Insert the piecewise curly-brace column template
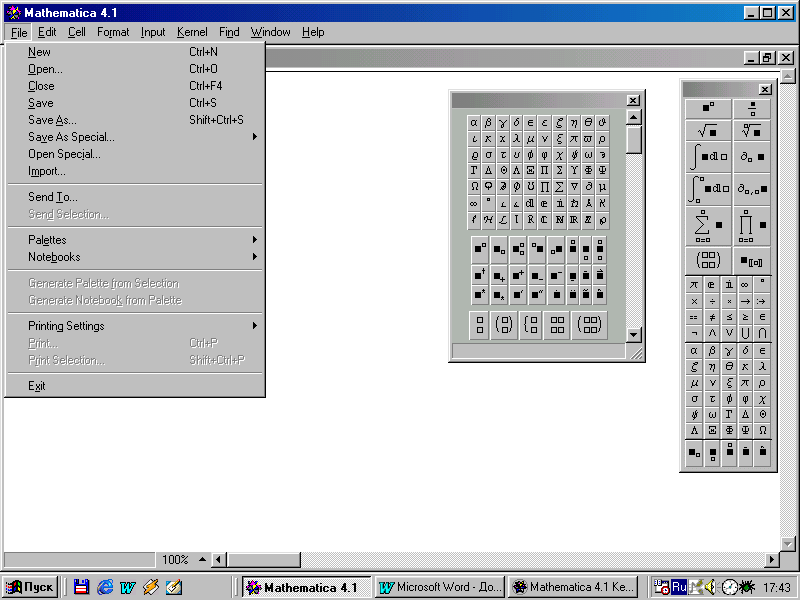Viewport: 800px width, 600px height. tap(531, 324)
